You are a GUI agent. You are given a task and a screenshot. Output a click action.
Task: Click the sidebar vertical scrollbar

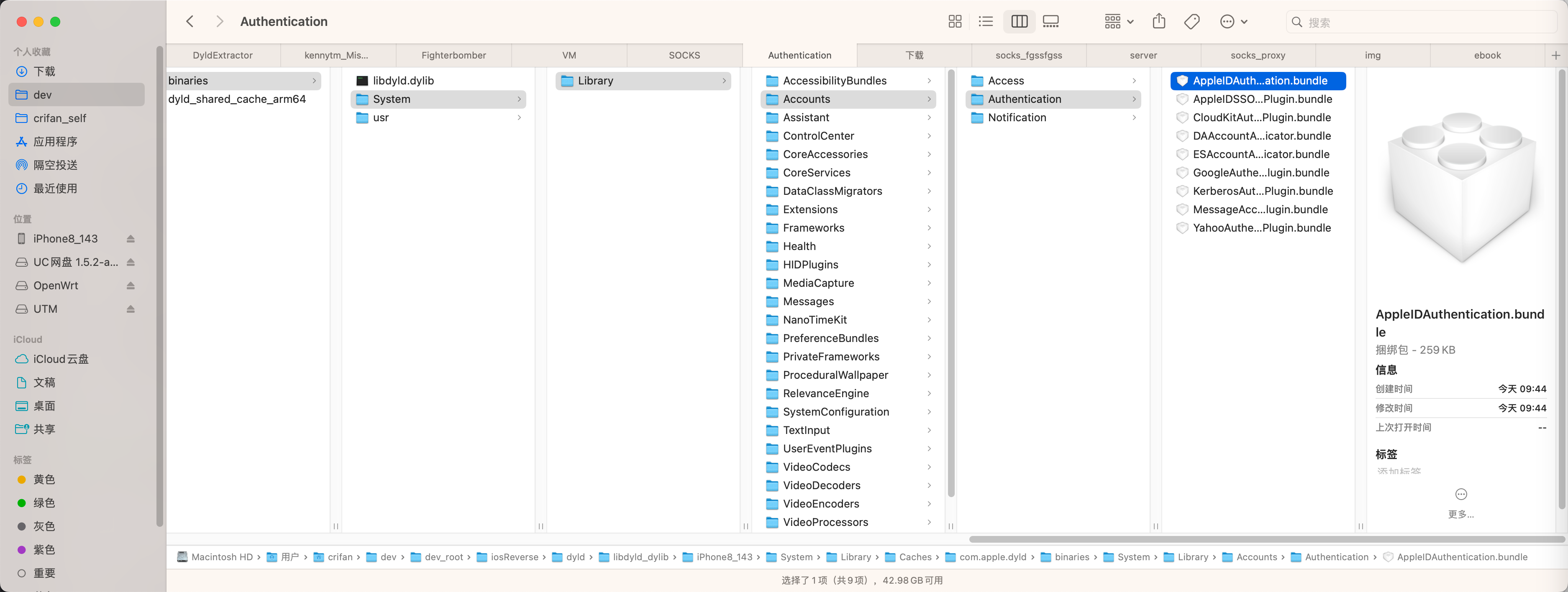click(x=159, y=286)
